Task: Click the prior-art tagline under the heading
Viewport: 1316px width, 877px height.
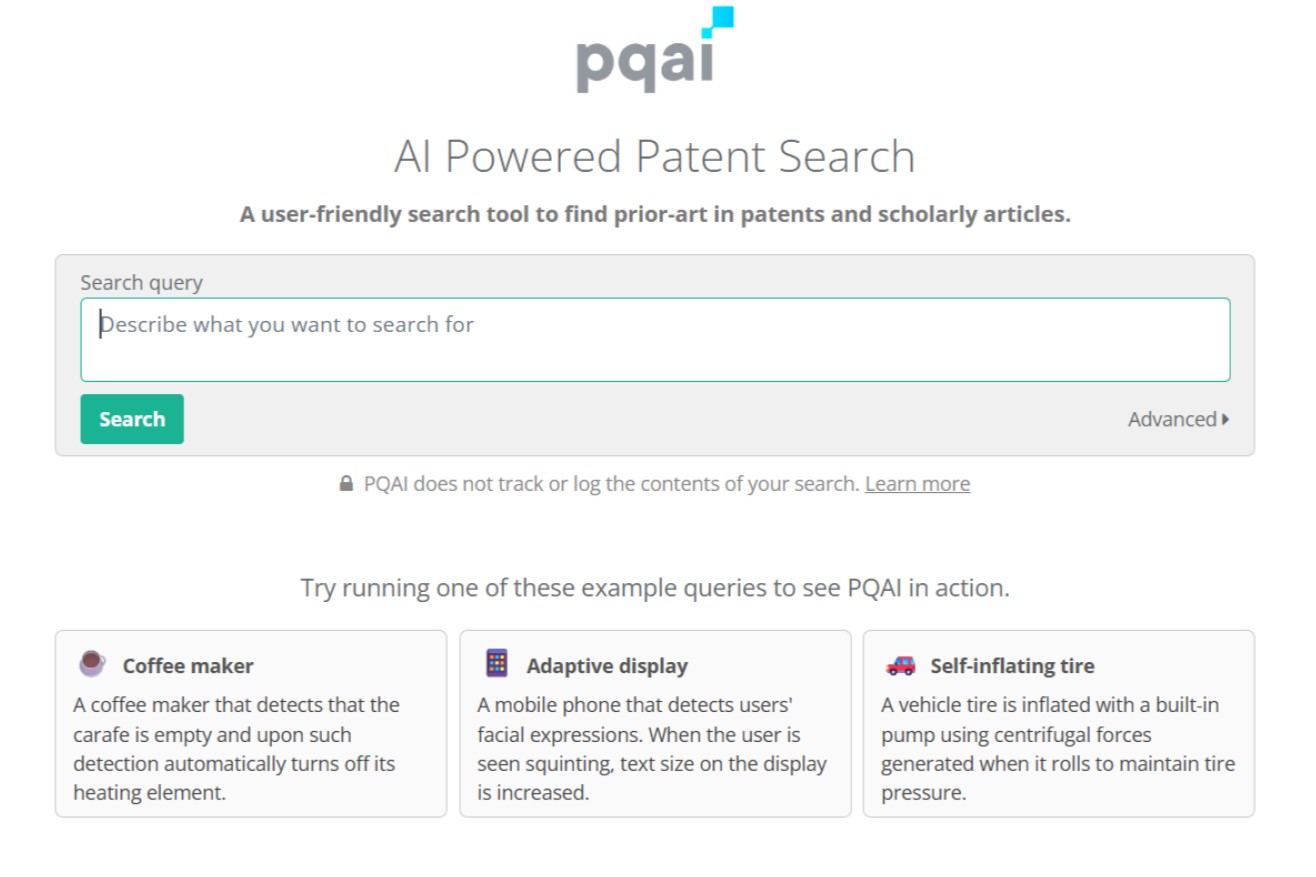Action: pos(655,214)
